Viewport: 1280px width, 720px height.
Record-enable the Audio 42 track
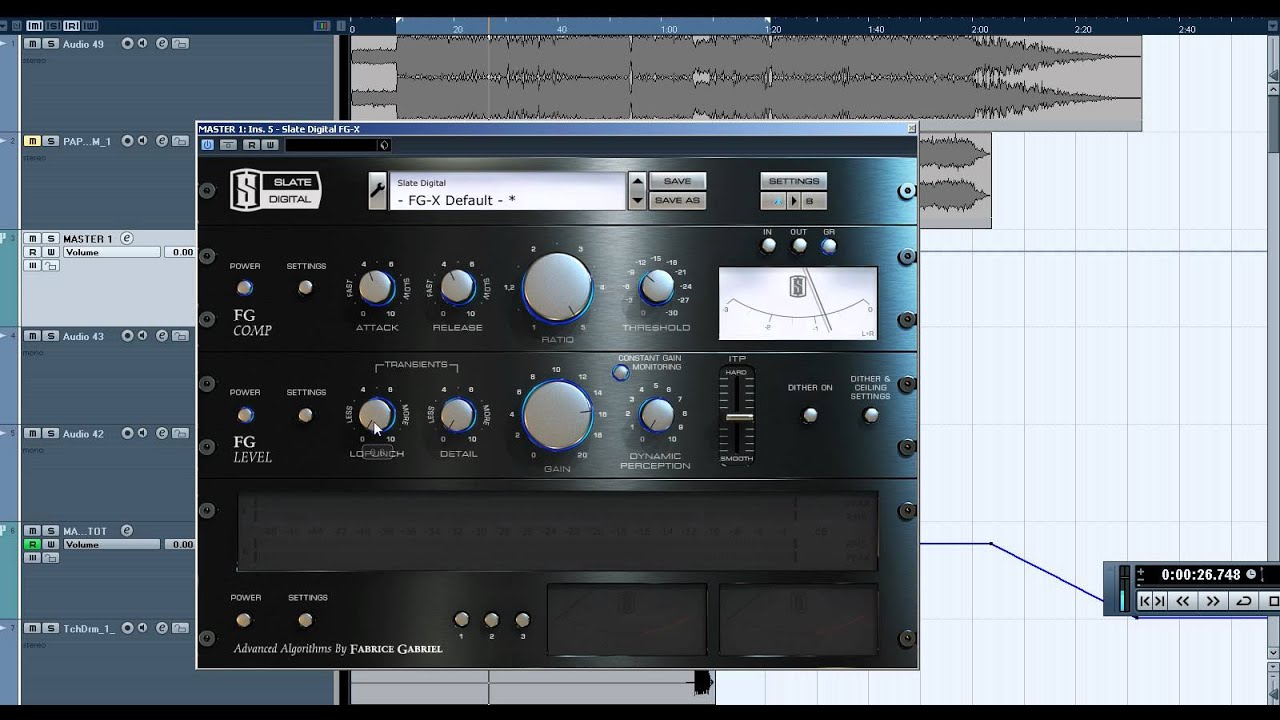click(x=127, y=434)
